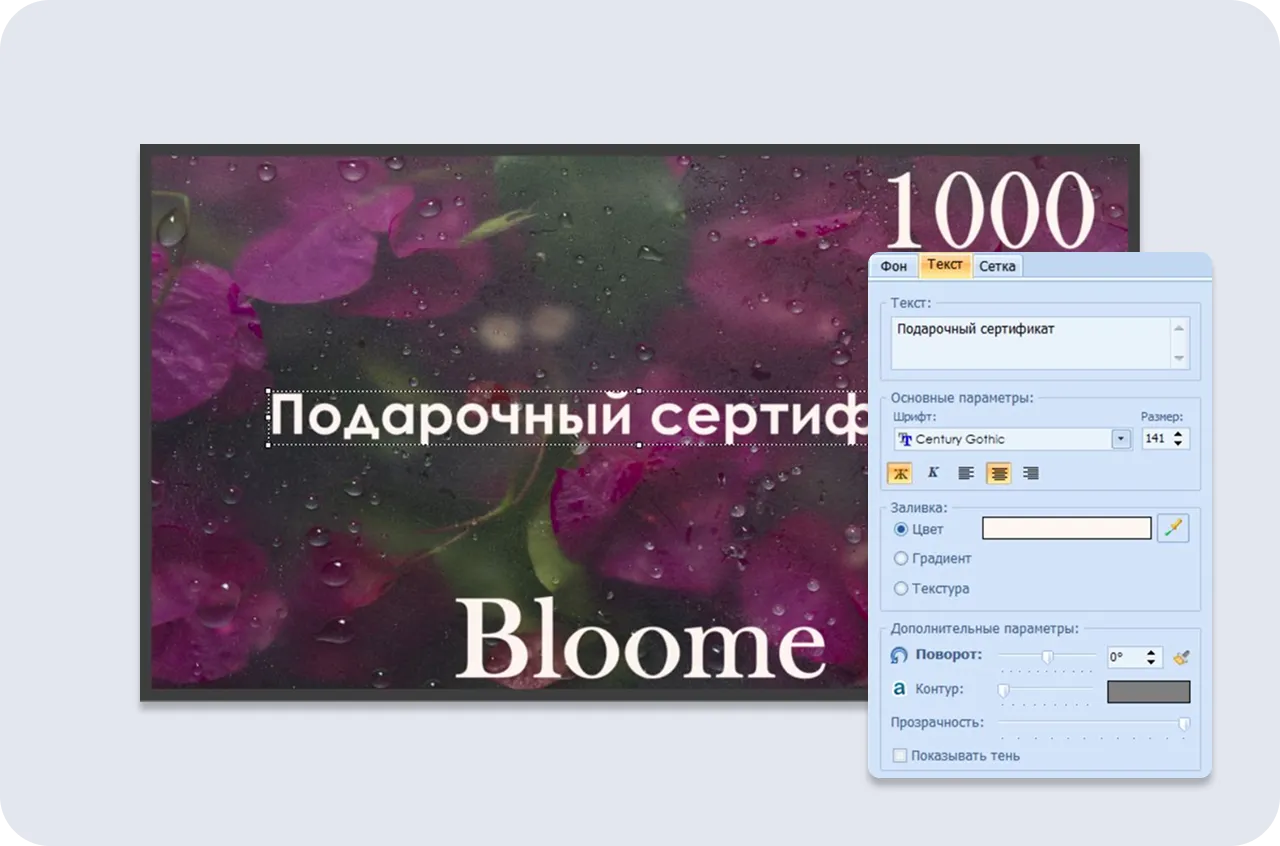Click the Контур outline slider handle
The width and height of the screenshot is (1280, 846).
click(x=1003, y=690)
